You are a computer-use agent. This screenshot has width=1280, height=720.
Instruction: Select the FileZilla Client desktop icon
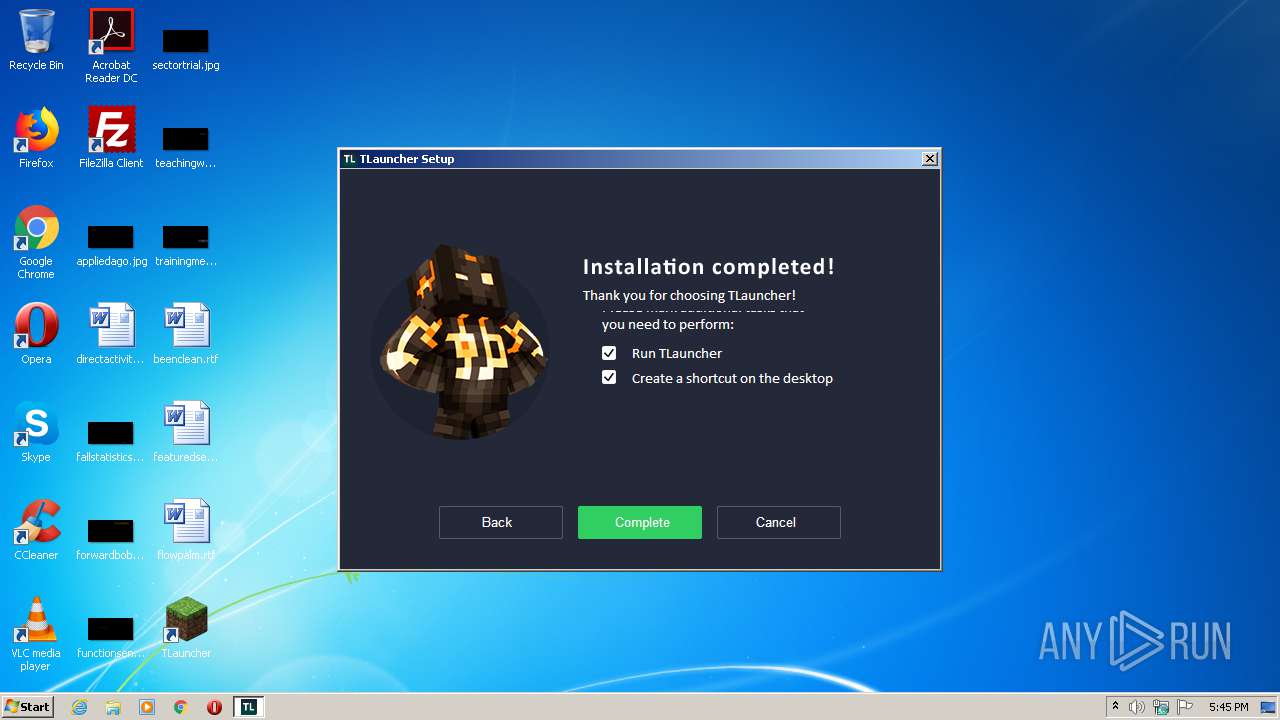point(111,139)
